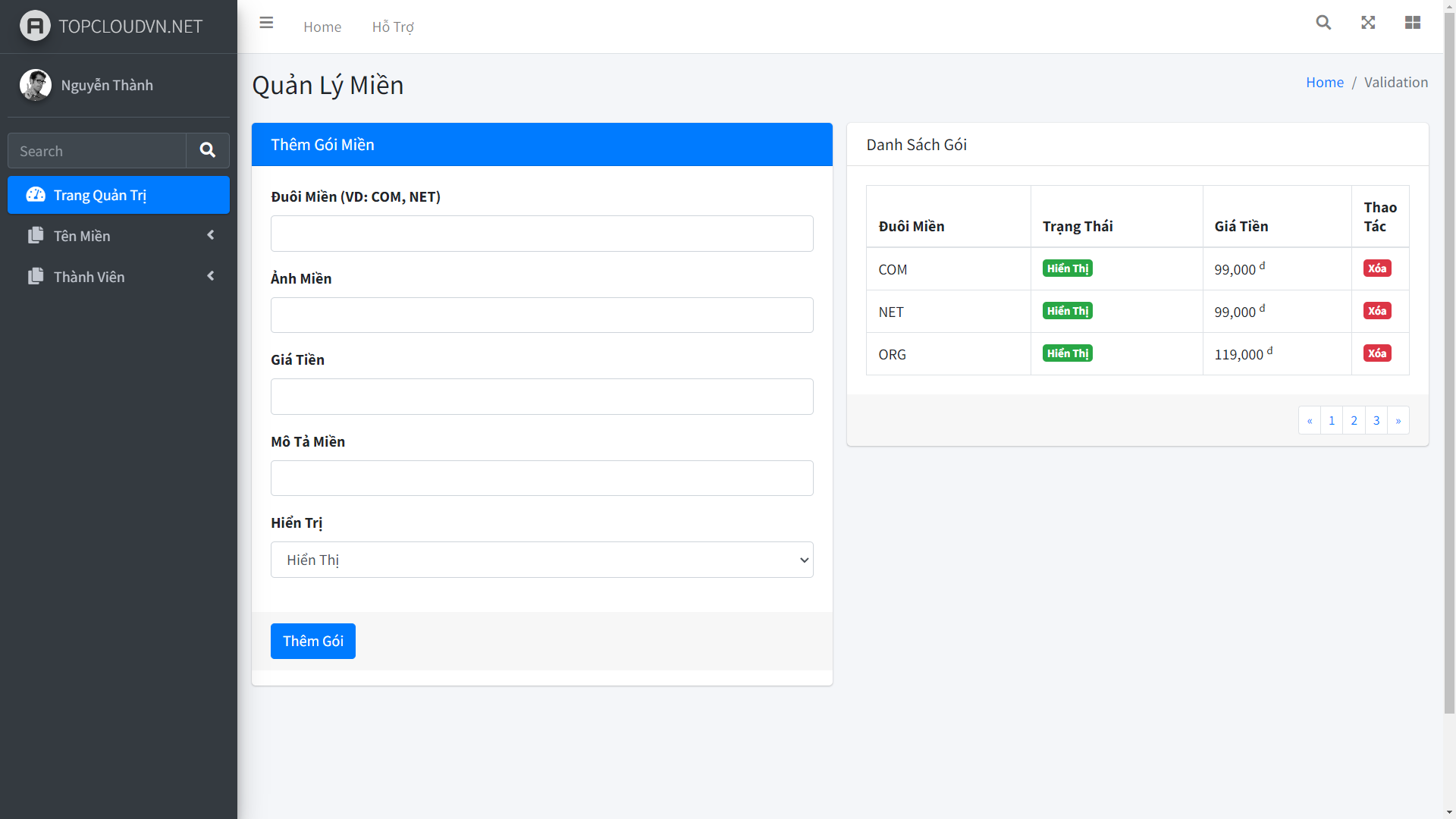Go to page 2 of pagination

tap(1354, 420)
